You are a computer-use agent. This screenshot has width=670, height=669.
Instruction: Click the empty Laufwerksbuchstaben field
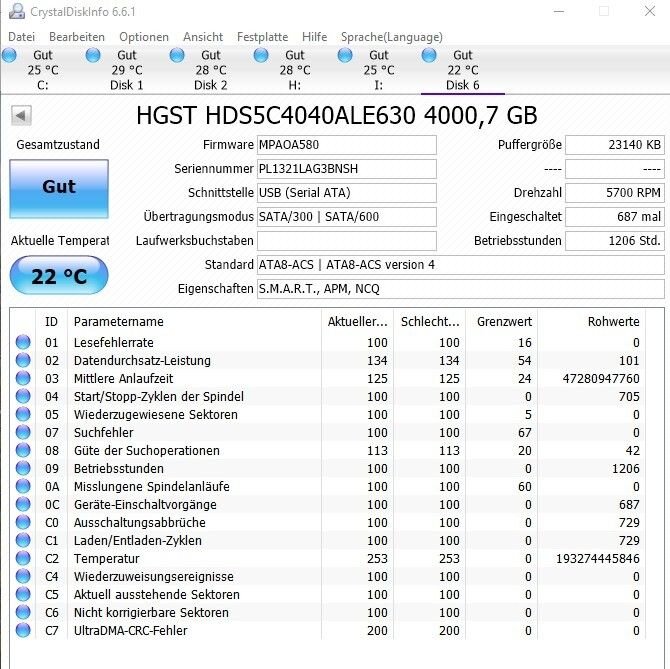tap(347, 241)
